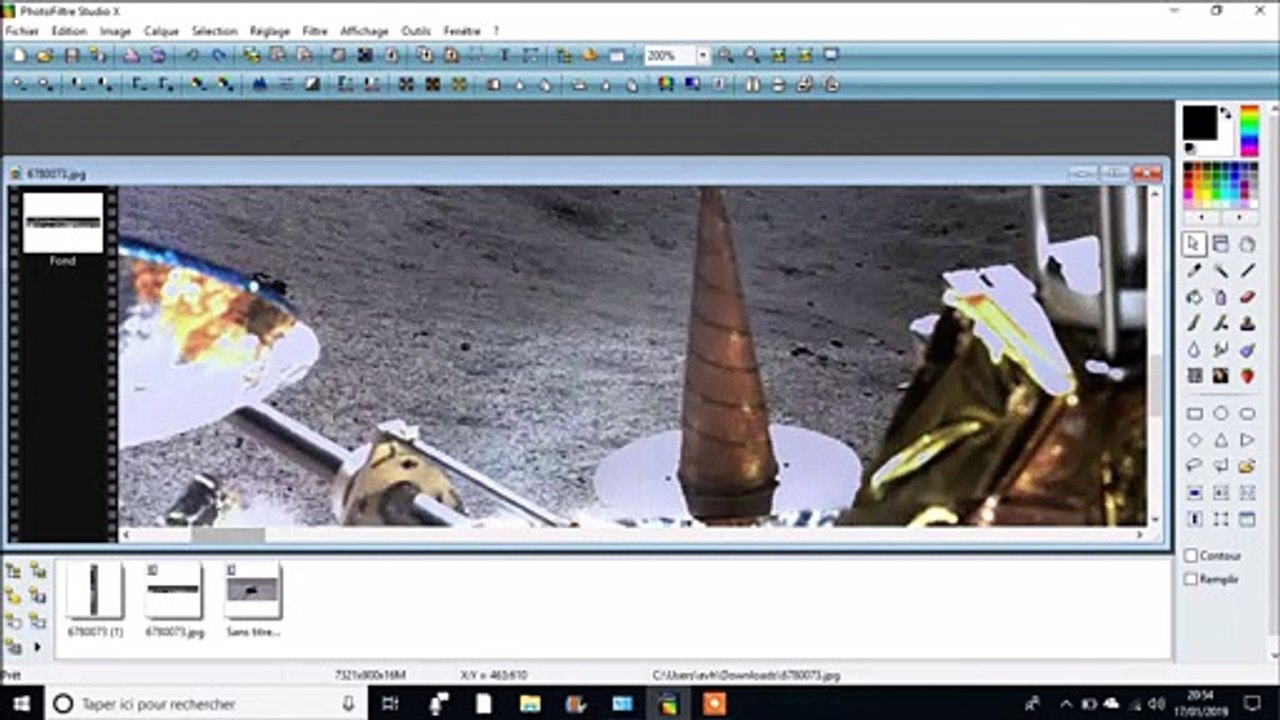Select the Sans titre thumbnail
This screenshot has height=720, width=1280.
[x=252, y=592]
